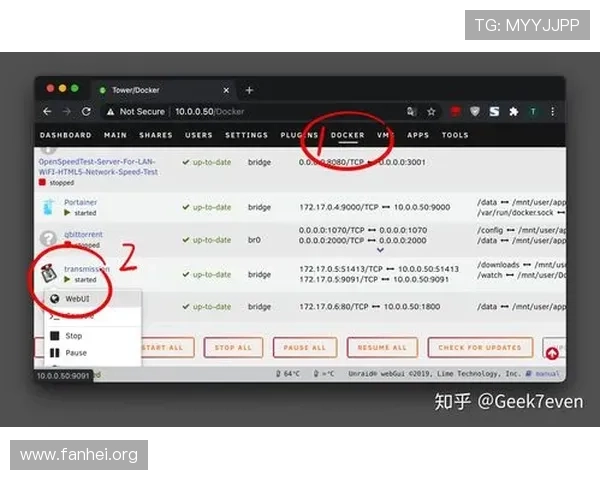Open the Shares menu
The height and width of the screenshot is (480, 600).
click(x=156, y=135)
